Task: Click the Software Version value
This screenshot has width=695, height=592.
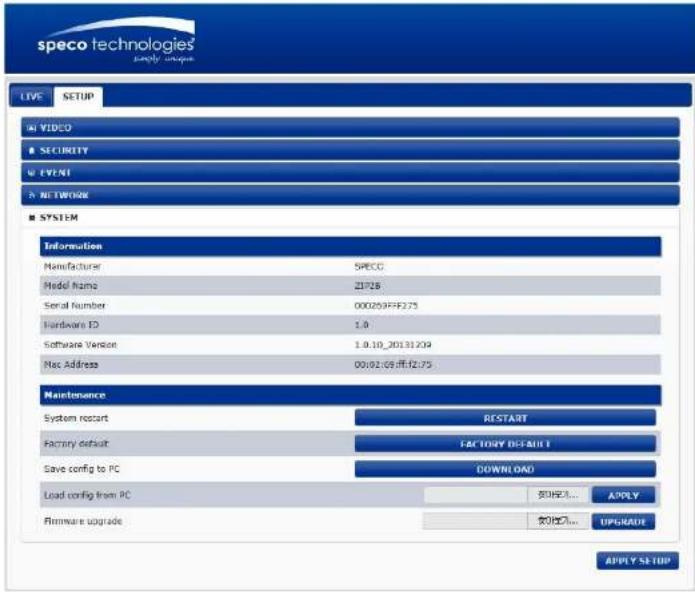Action: (x=393, y=345)
